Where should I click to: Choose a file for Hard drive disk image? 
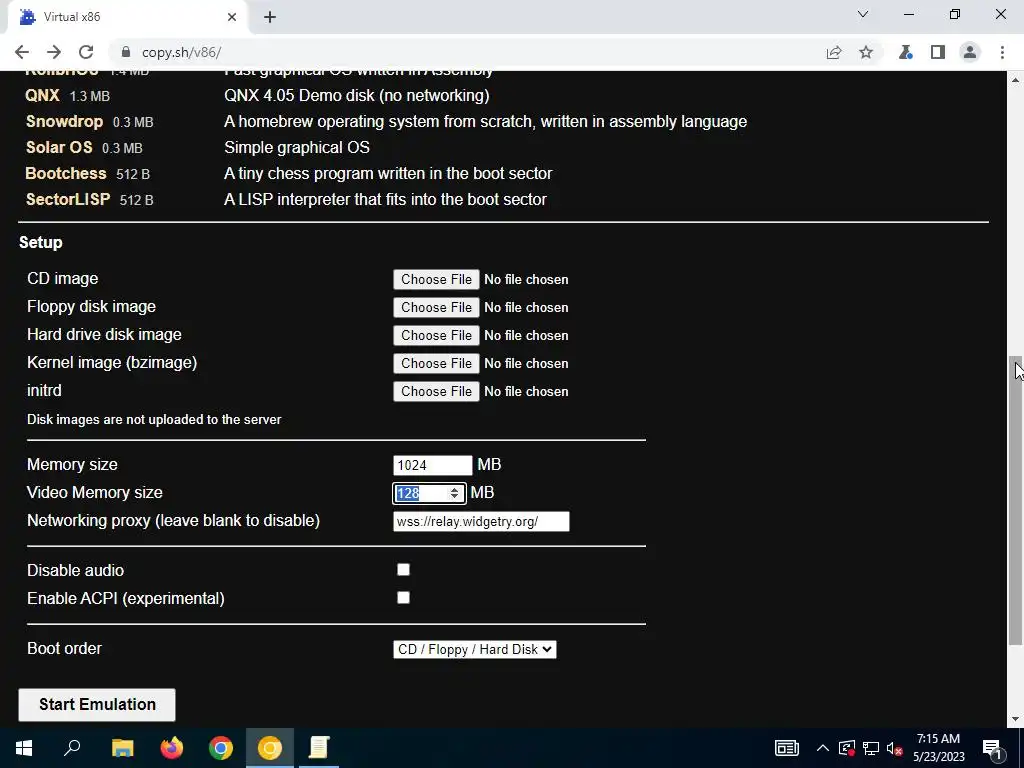[436, 336]
